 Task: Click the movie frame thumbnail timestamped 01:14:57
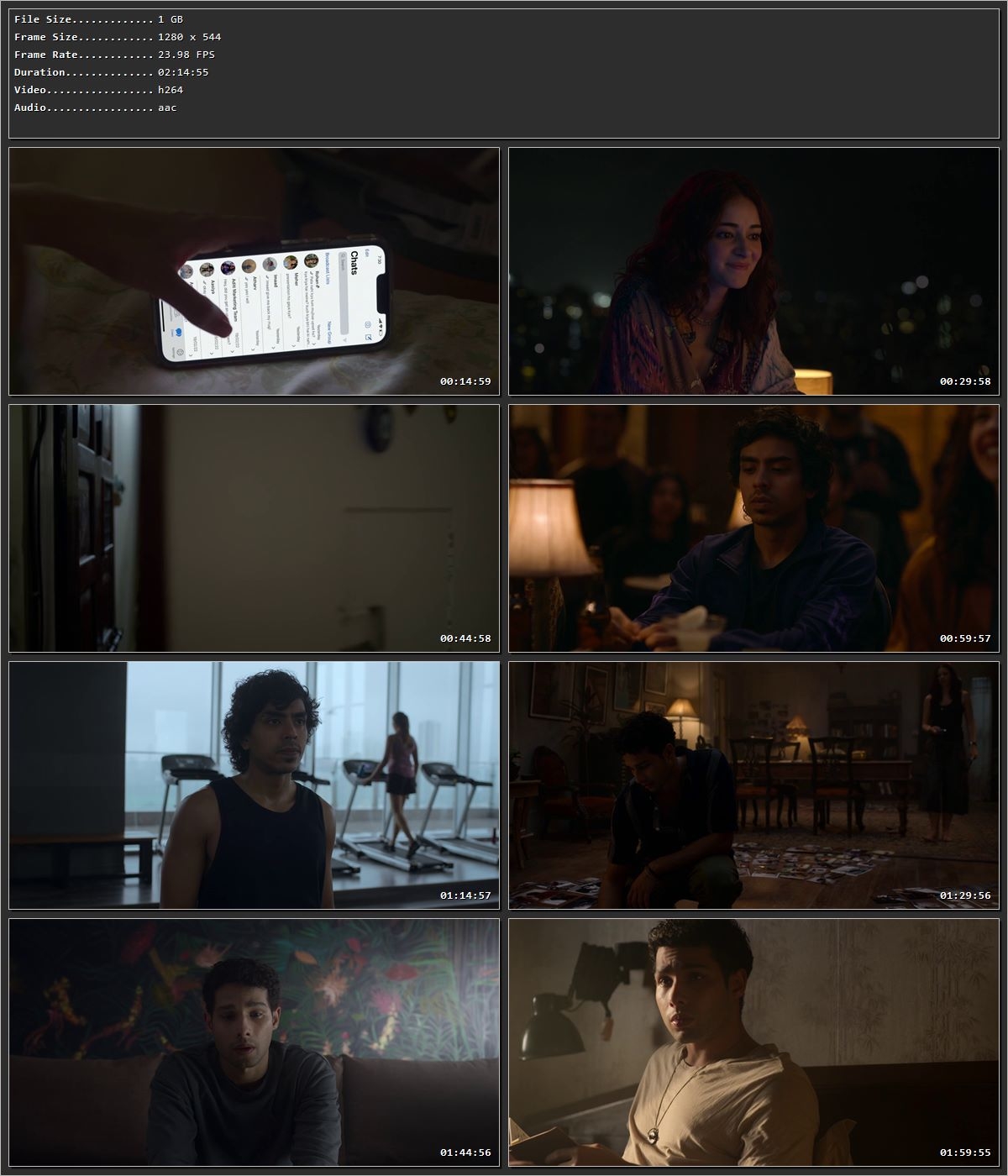(252, 781)
